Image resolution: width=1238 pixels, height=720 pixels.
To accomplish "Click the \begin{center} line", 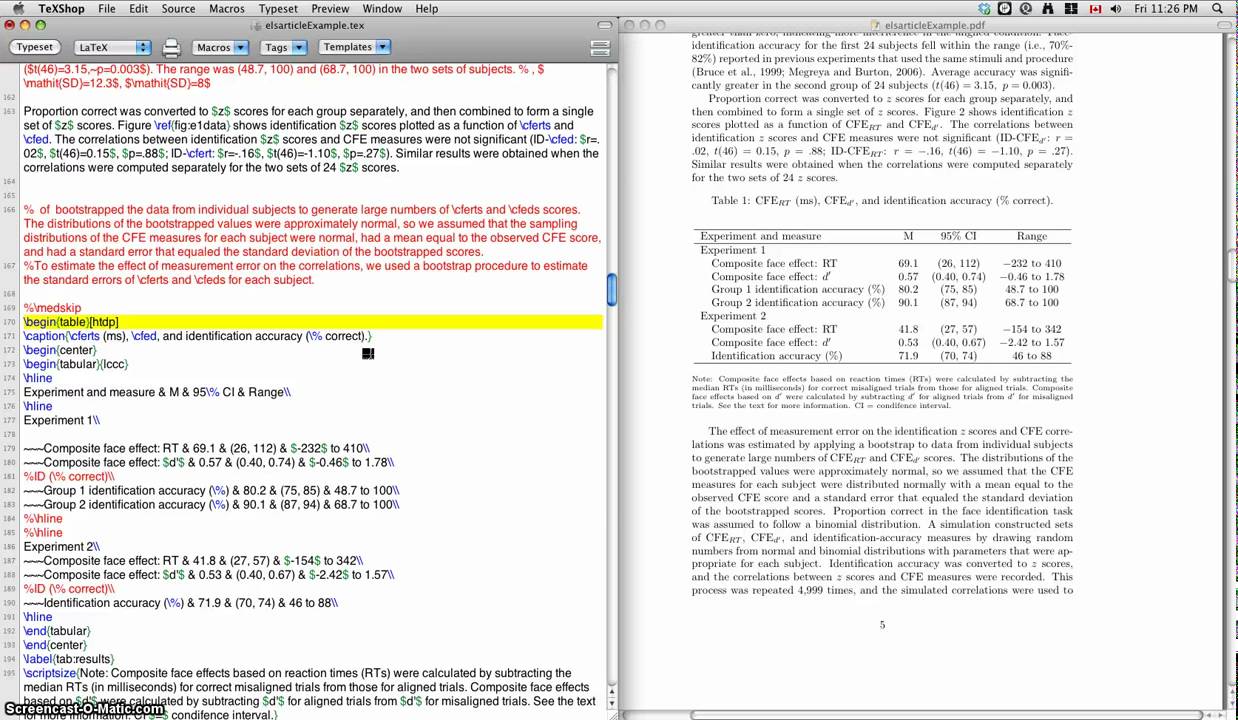I will click(60, 350).
